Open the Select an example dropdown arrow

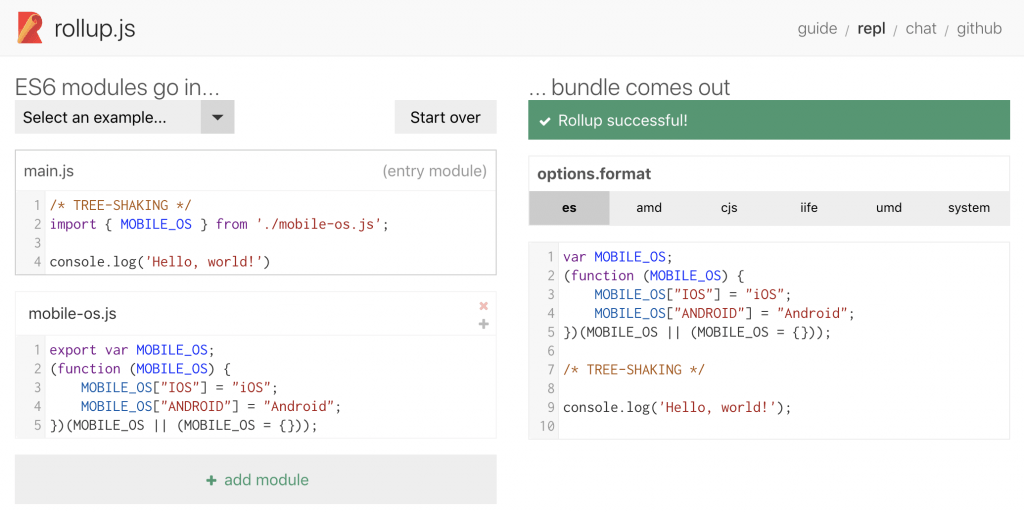tap(217, 118)
